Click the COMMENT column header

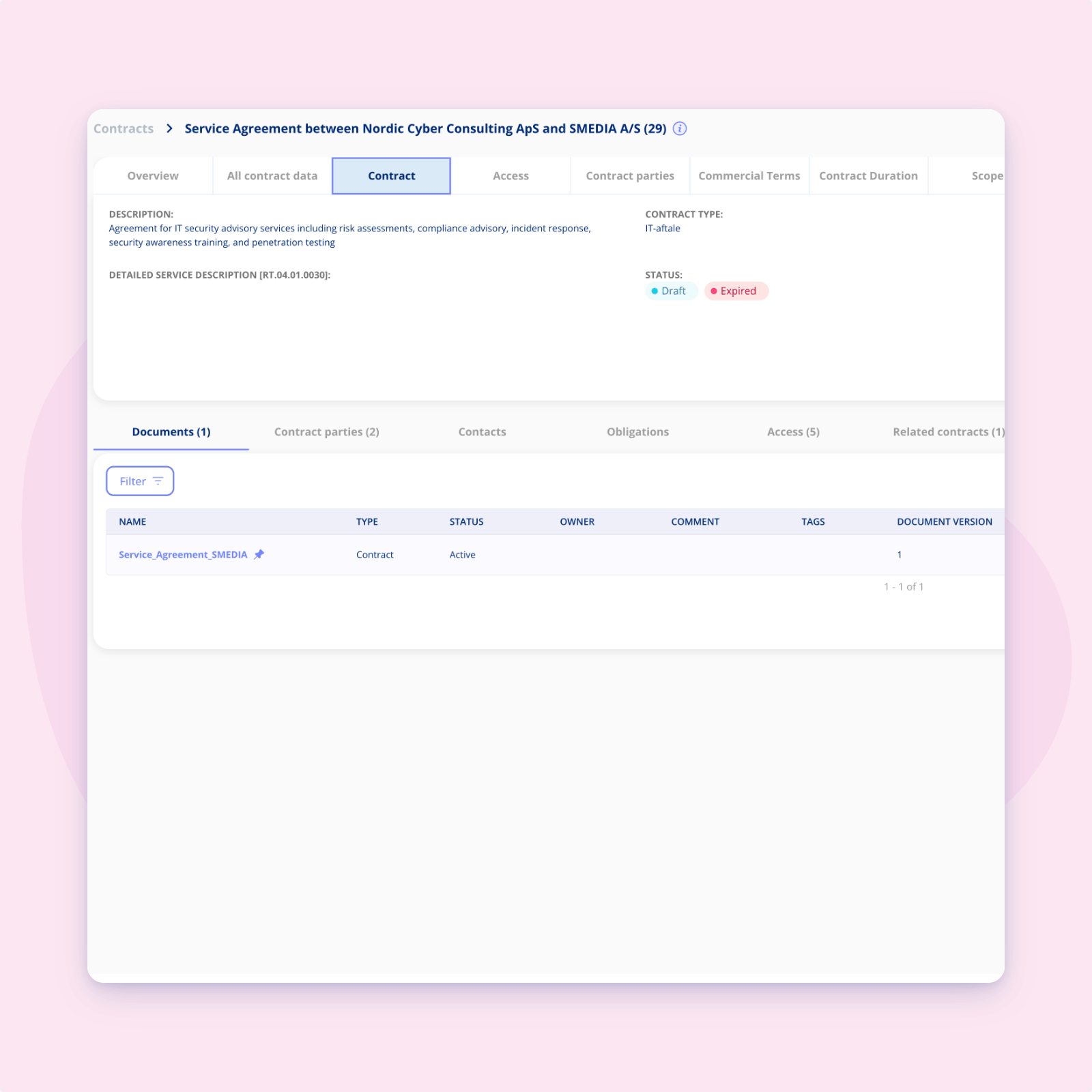tap(695, 521)
